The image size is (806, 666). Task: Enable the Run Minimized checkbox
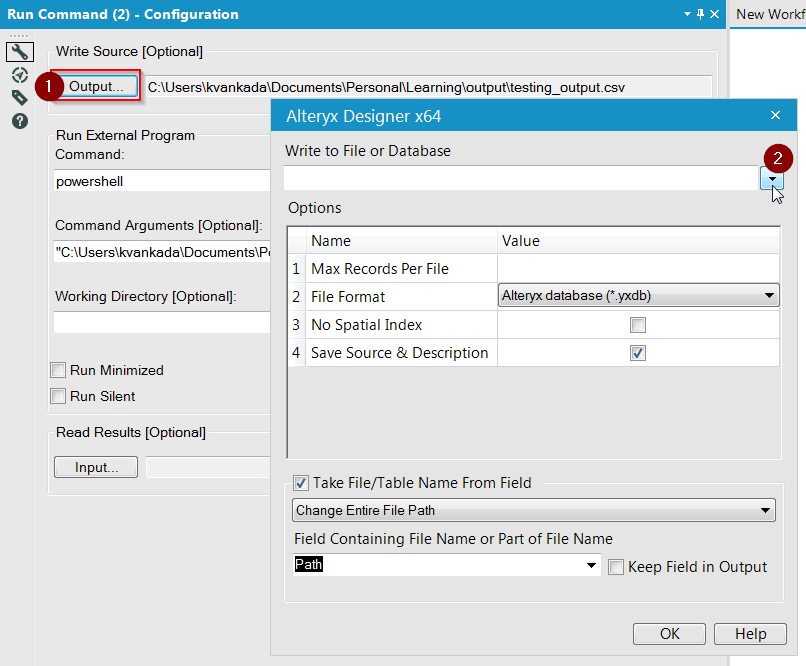click(x=57, y=370)
